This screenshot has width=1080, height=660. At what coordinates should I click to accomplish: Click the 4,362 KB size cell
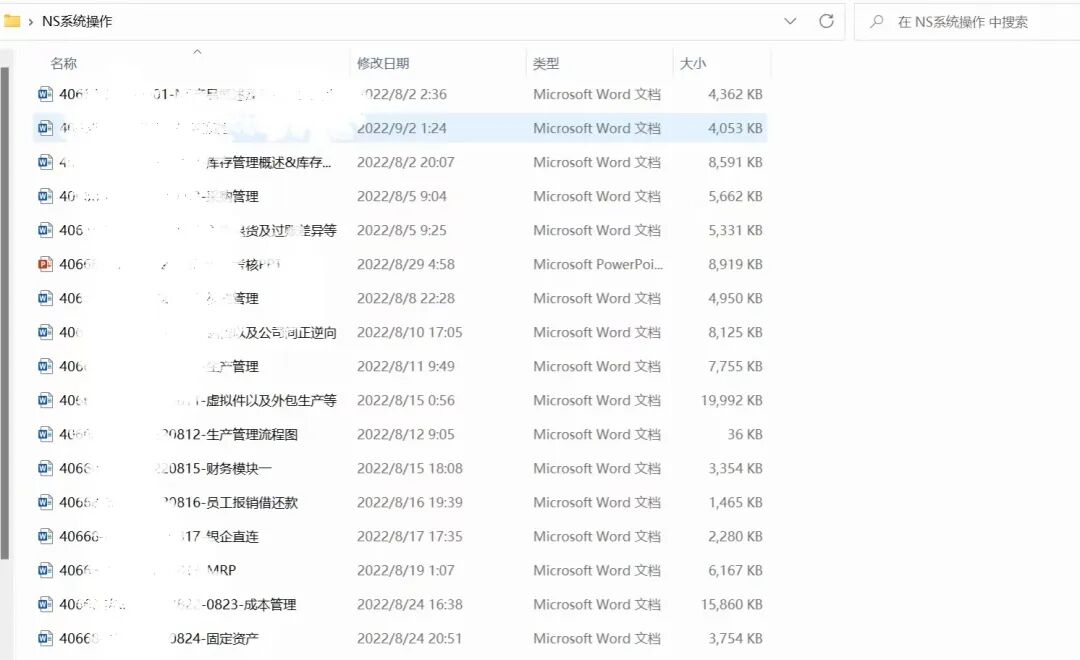click(x=735, y=94)
